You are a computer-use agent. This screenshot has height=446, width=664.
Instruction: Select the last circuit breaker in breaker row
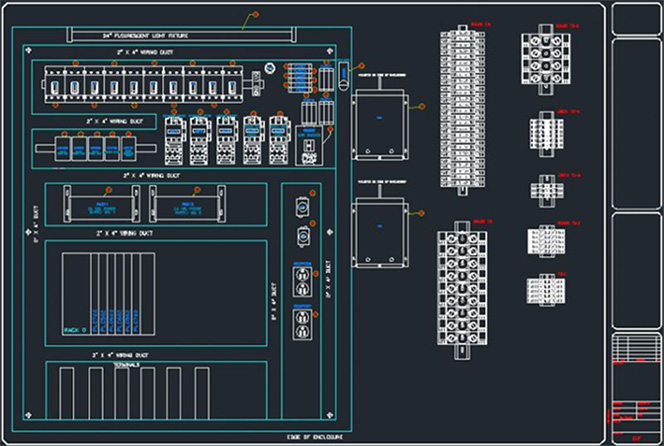point(233,84)
